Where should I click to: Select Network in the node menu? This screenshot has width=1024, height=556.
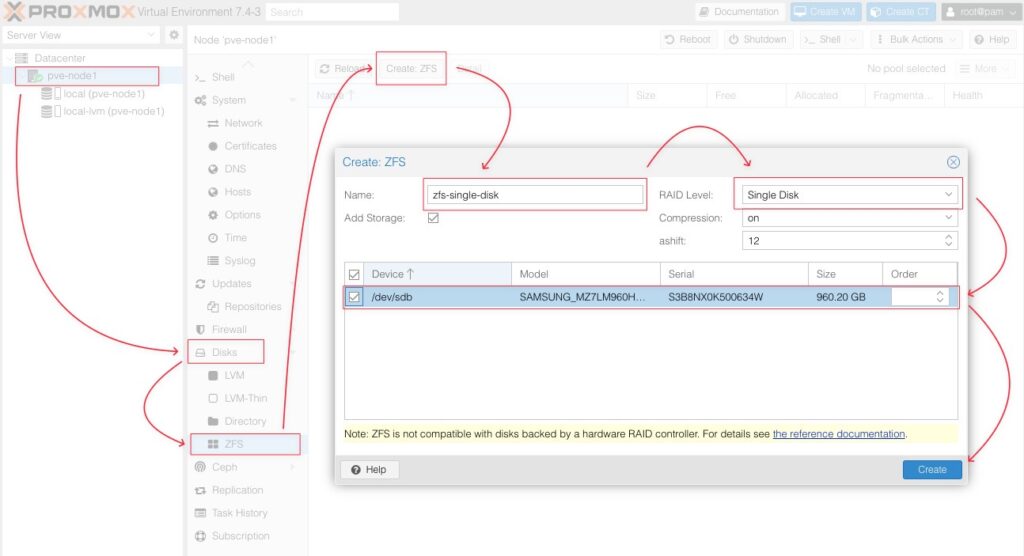[243, 123]
